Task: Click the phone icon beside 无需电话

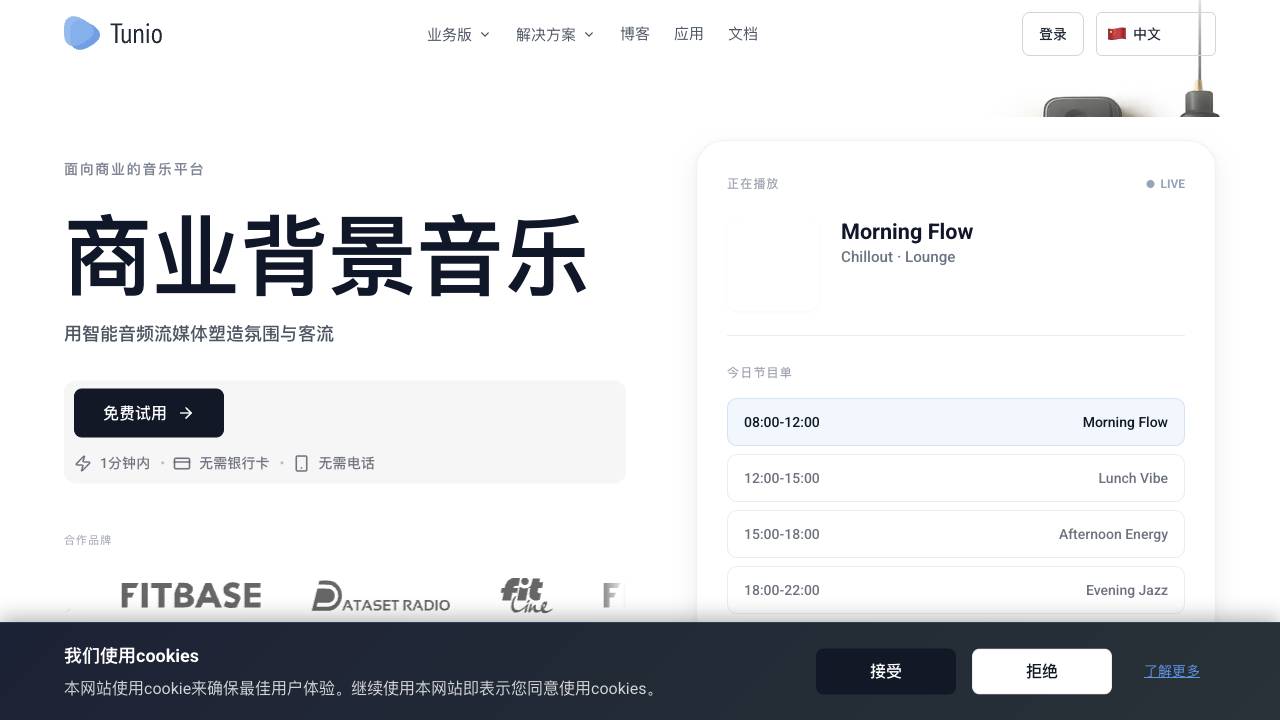Action: pyautogui.click(x=301, y=463)
